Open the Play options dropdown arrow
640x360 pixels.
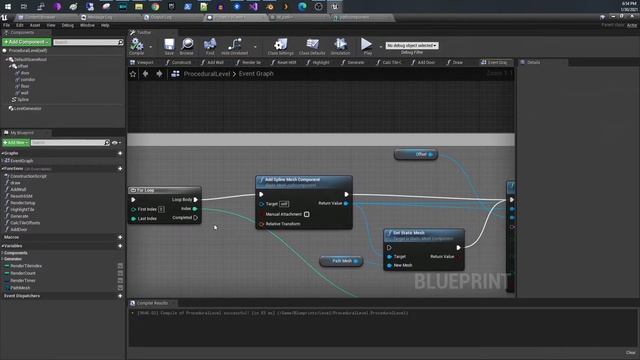[381, 47]
